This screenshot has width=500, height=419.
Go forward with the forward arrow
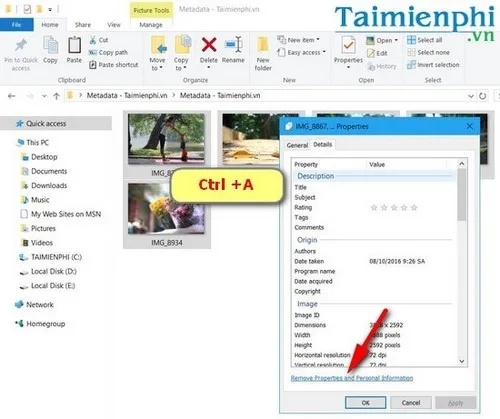(30, 96)
